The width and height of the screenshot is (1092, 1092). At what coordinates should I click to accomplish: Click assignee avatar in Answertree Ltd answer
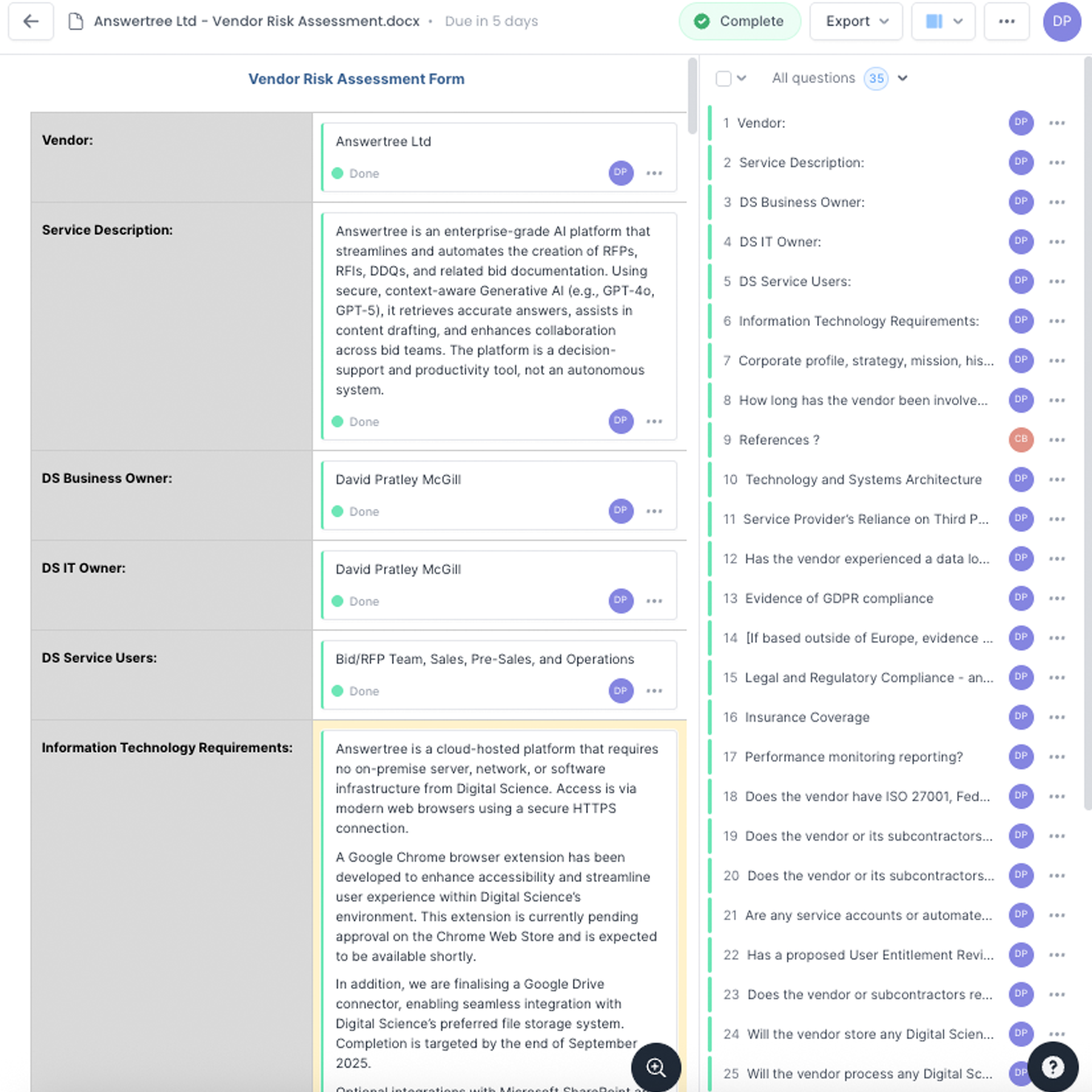(621, 173)
